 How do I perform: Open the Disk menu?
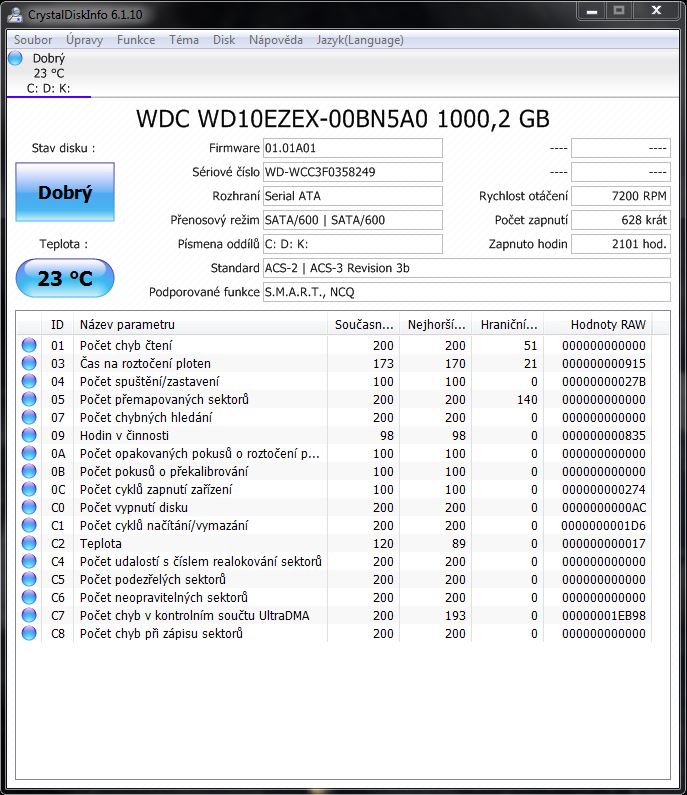224,40
